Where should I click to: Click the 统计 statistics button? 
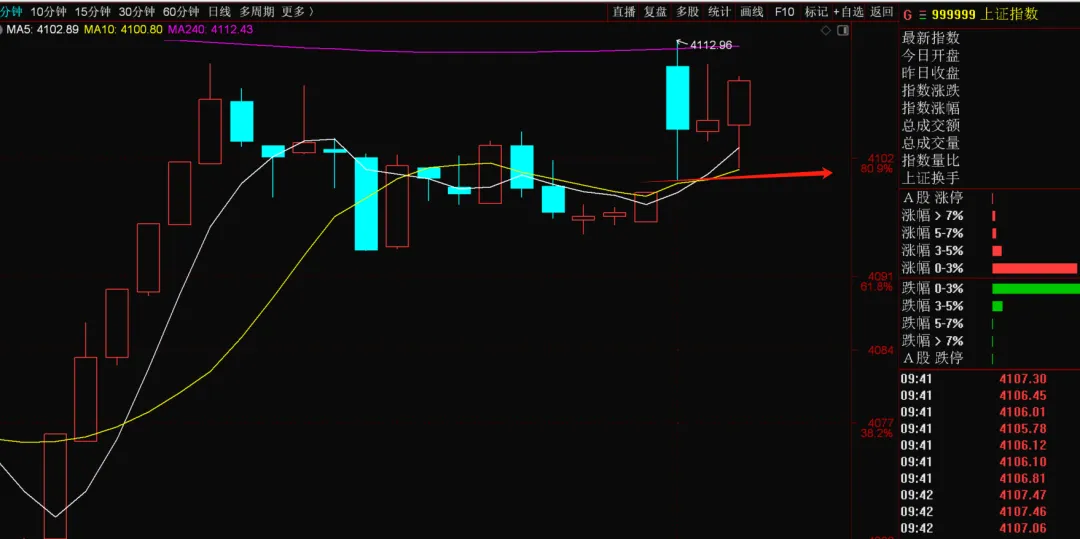pos(719,12)
